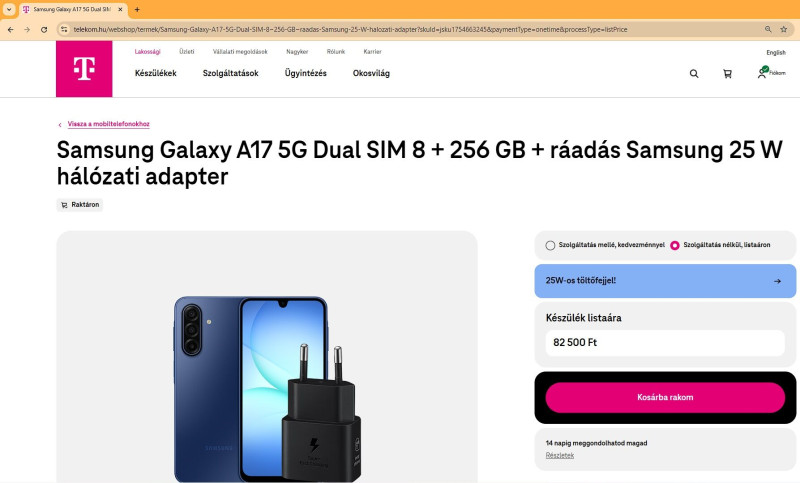Go back using browser back arrow
The image size is (800, 483).
pos(10,30)
